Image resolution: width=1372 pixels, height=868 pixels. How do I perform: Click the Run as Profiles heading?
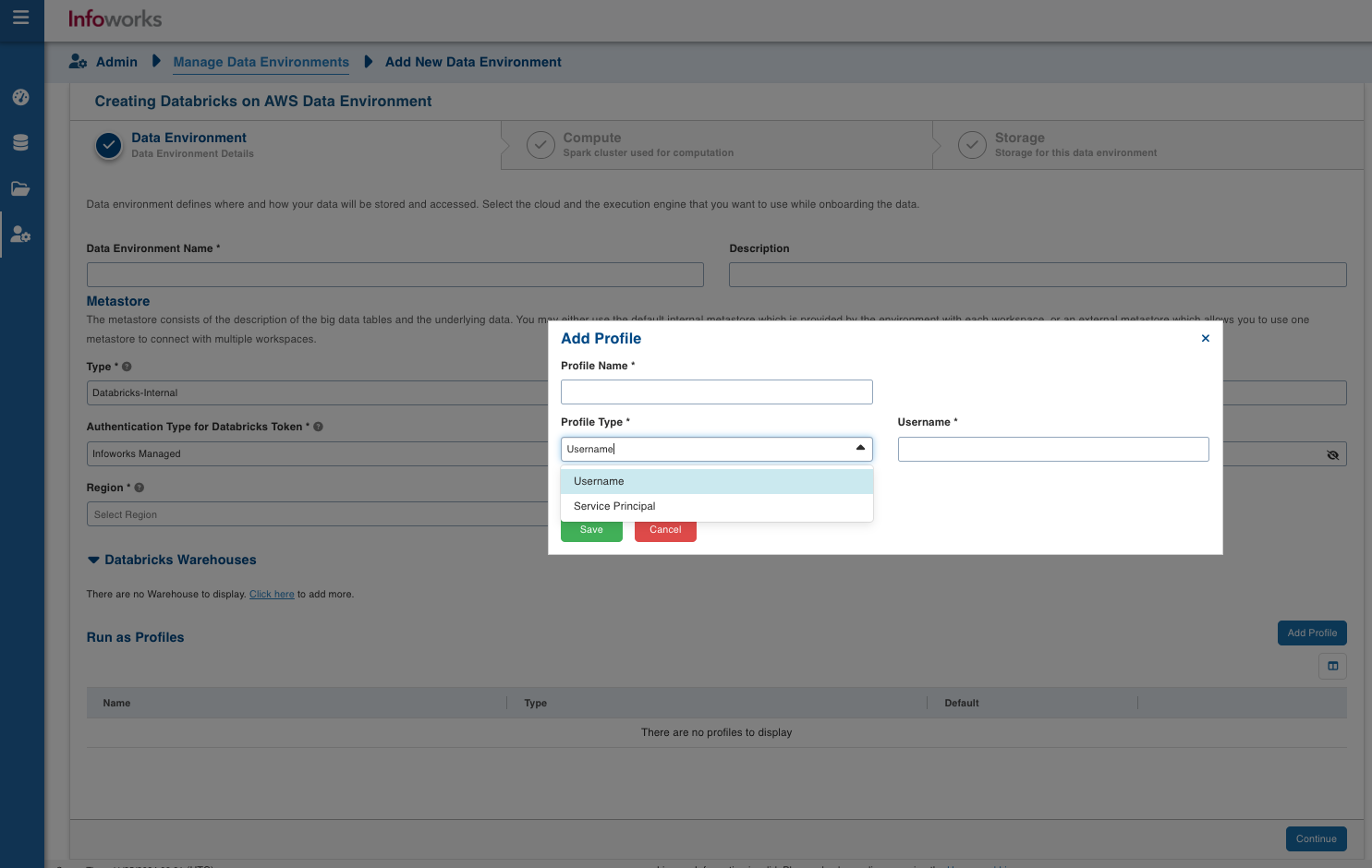click(x=135, y=637)
